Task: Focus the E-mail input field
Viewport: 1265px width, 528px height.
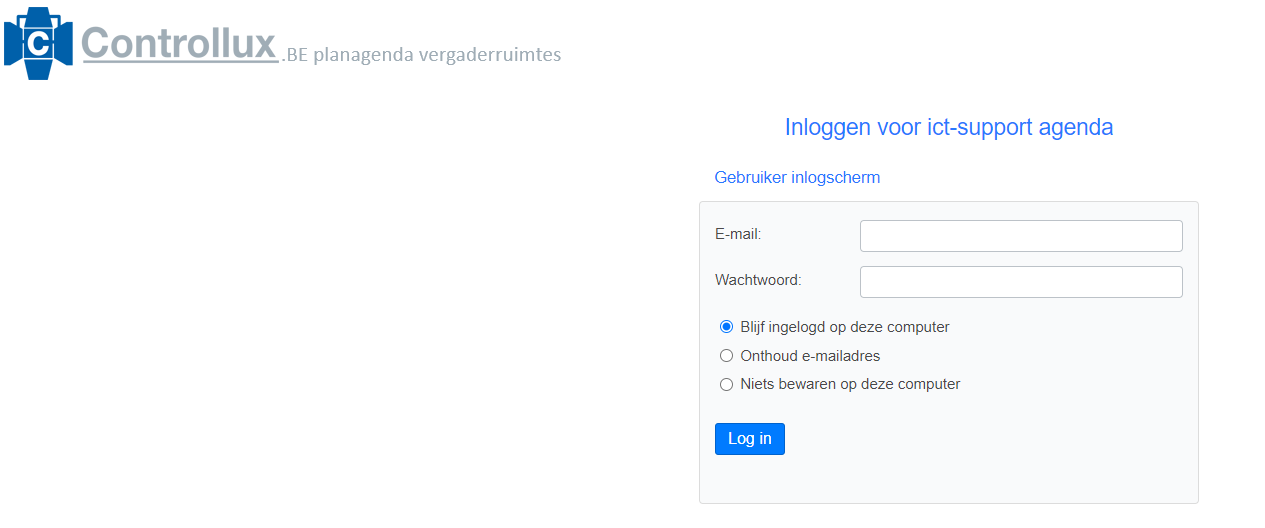Action: [1020, 236]
